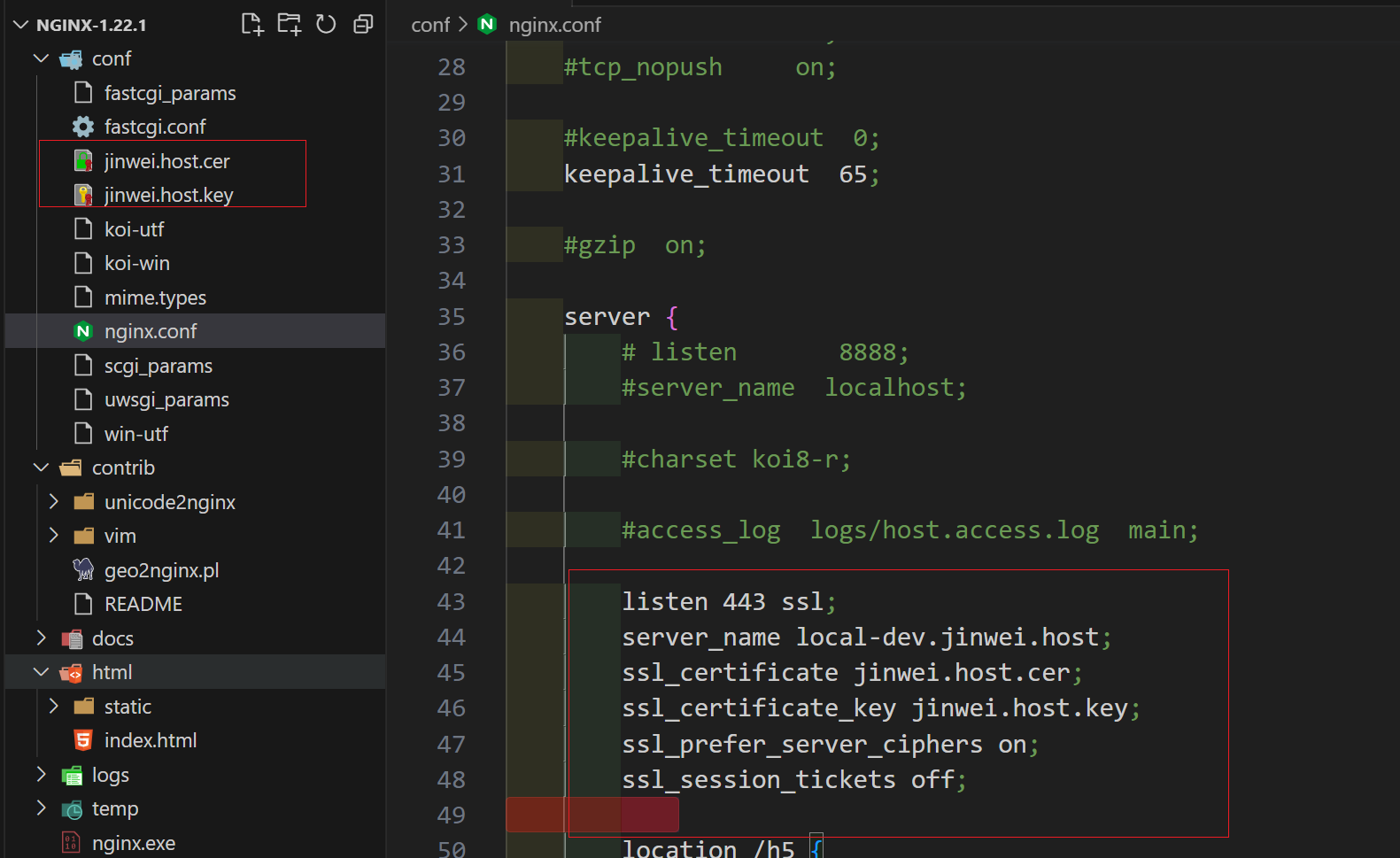Select the fastcgi.conf file name
Viewport: 1400px width, 858px height.
click(x=155, y=127)
